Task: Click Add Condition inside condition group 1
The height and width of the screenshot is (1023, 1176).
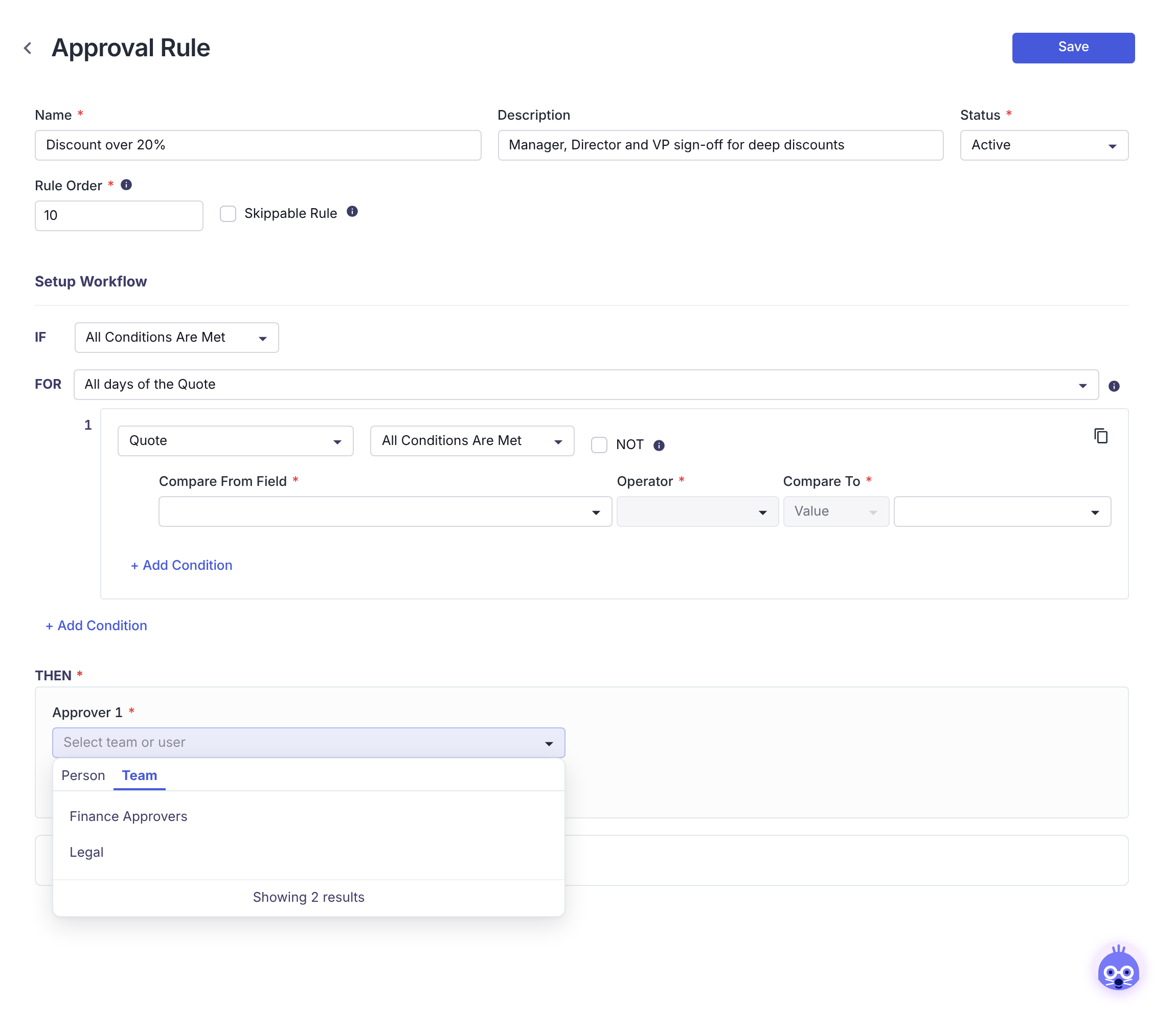Action: [x=182, y=565]
